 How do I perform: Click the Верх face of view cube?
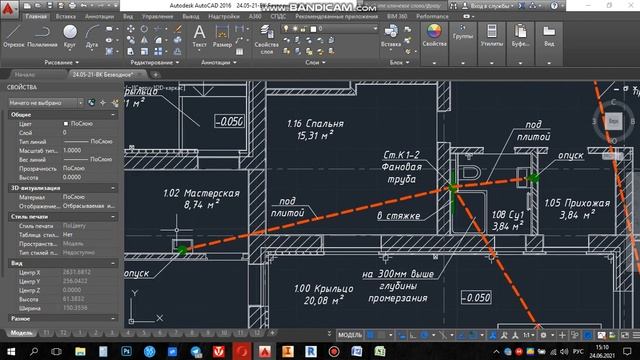pyautogui.click(x=613, y=121)
